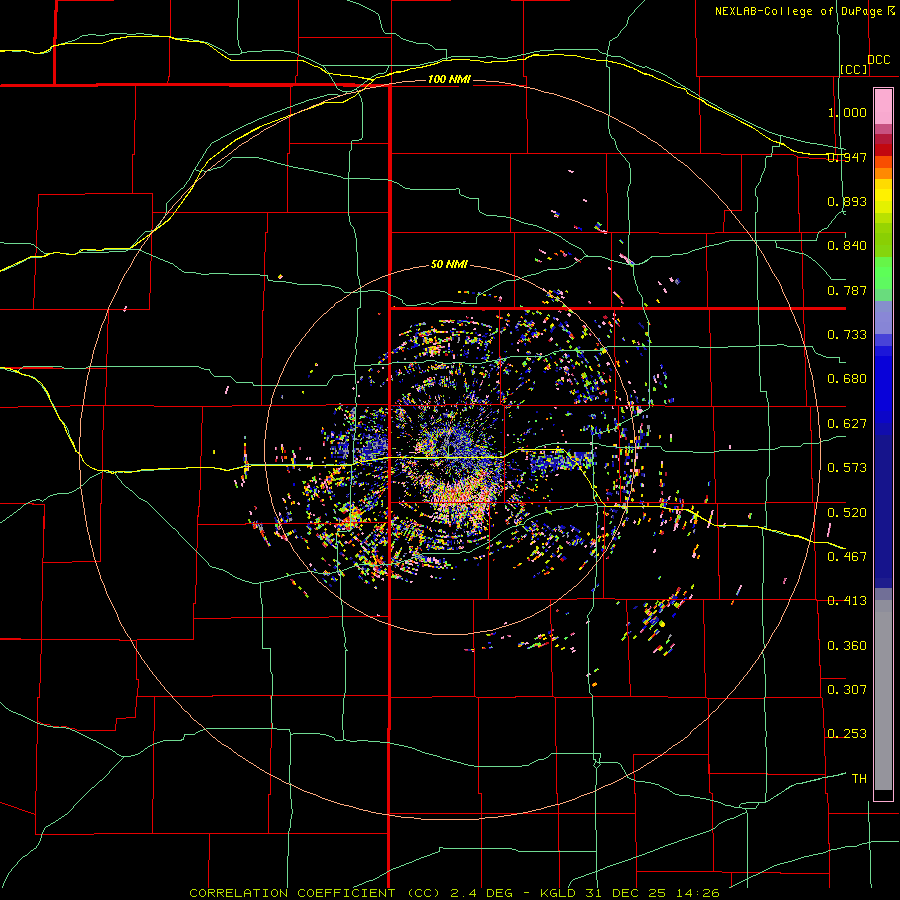The width and height of the screenshot is (900, 900).
Task: Click the 0.787 scale value
Action: point(847,290)
